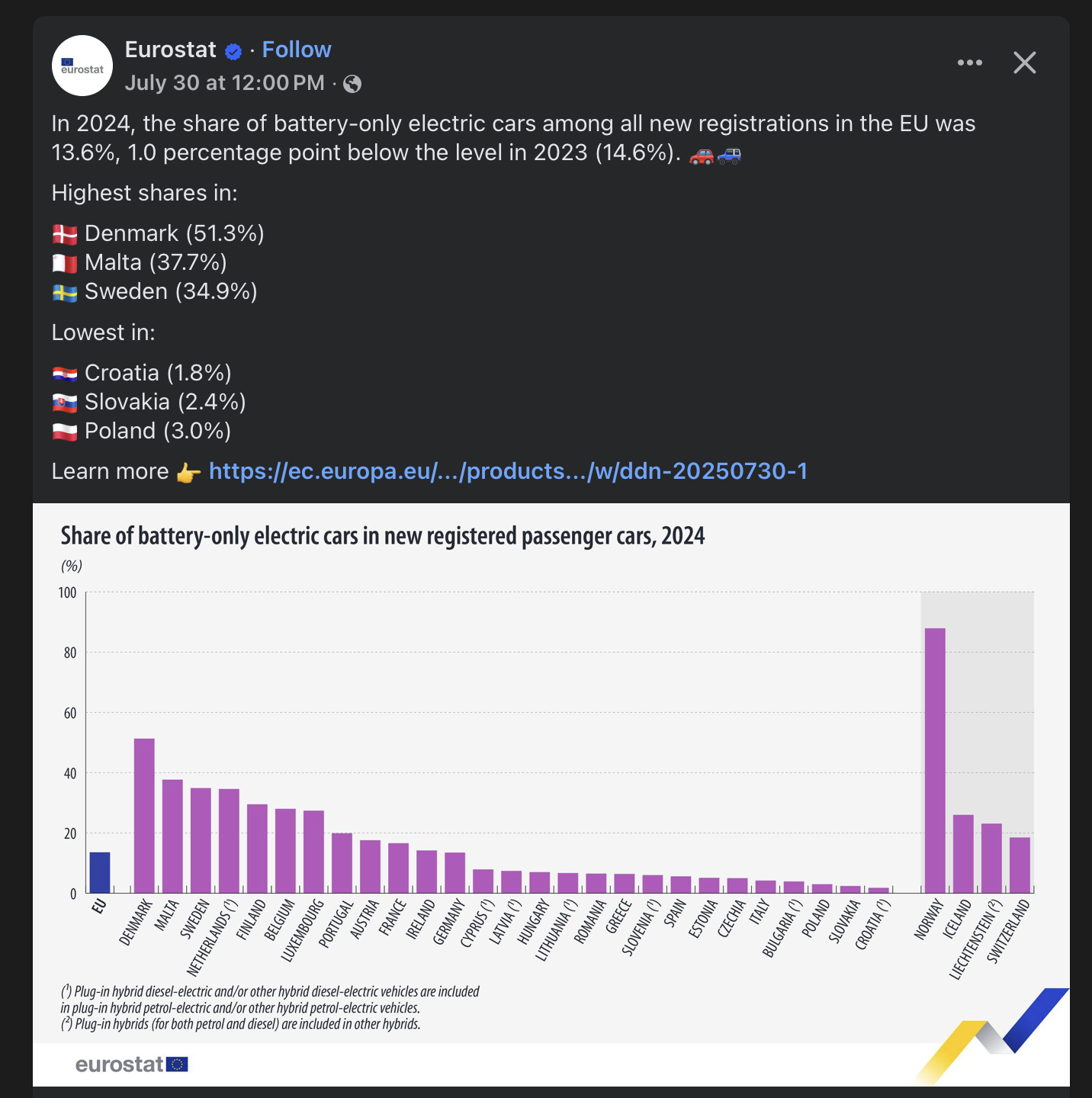This screenshot has width=1092, height=1098.
Task: Click the Poland flag emoji
Action: pyautogui.click(x=65, y=432)
